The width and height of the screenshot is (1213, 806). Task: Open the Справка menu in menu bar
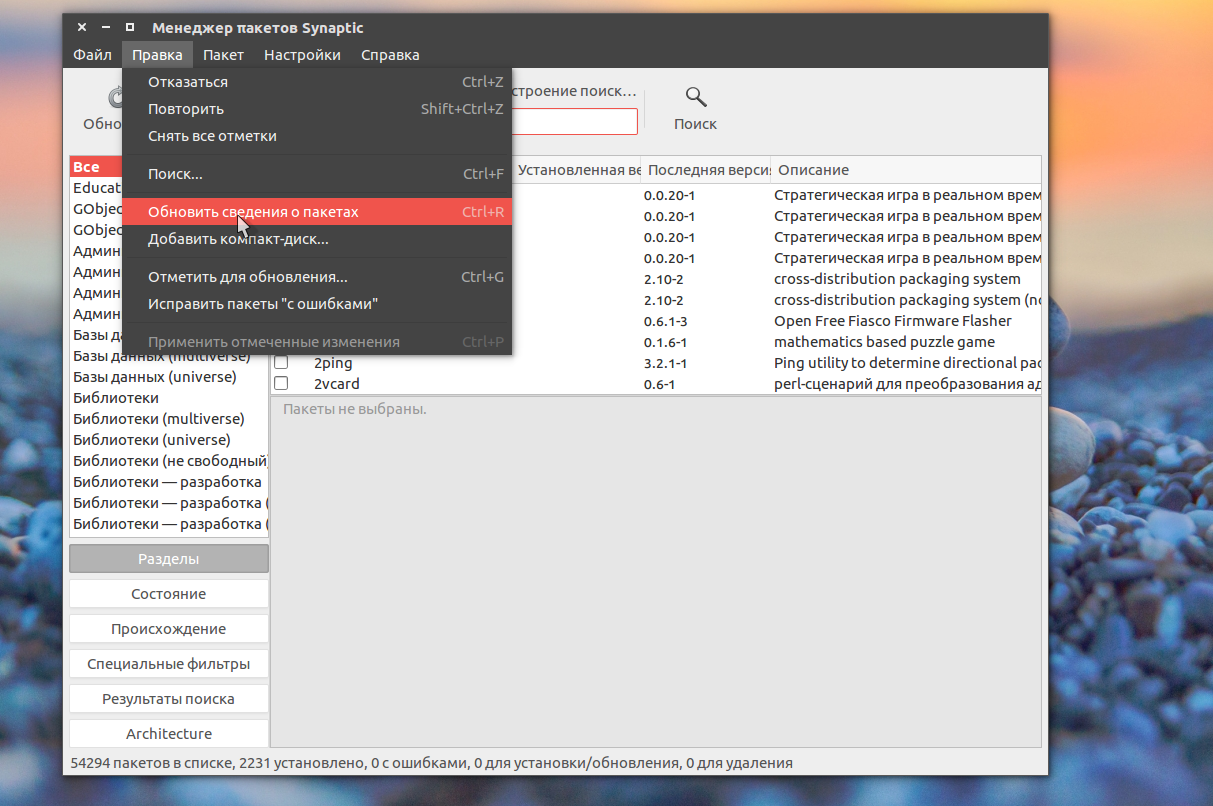[x=390, y=55]
